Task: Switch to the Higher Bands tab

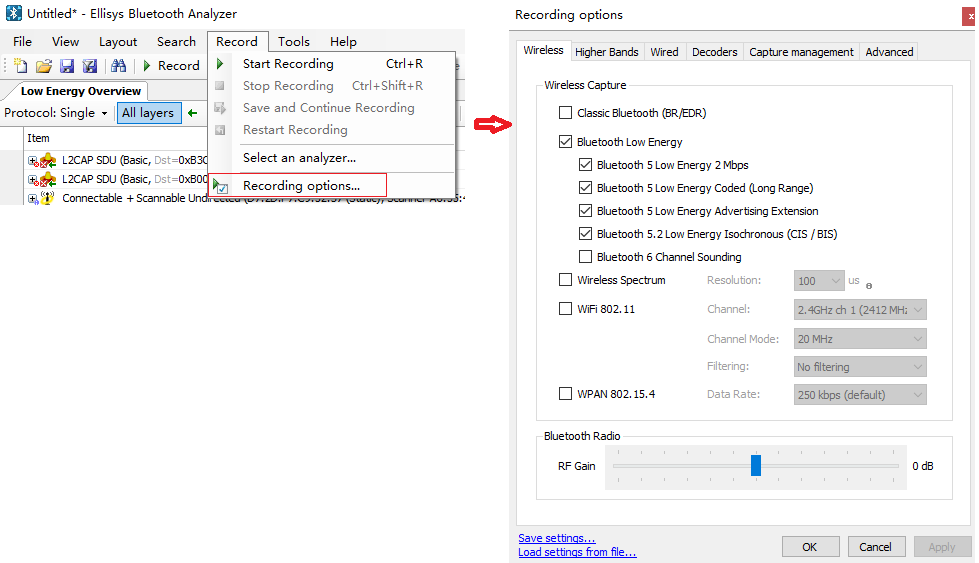Action: pos(606,52)
